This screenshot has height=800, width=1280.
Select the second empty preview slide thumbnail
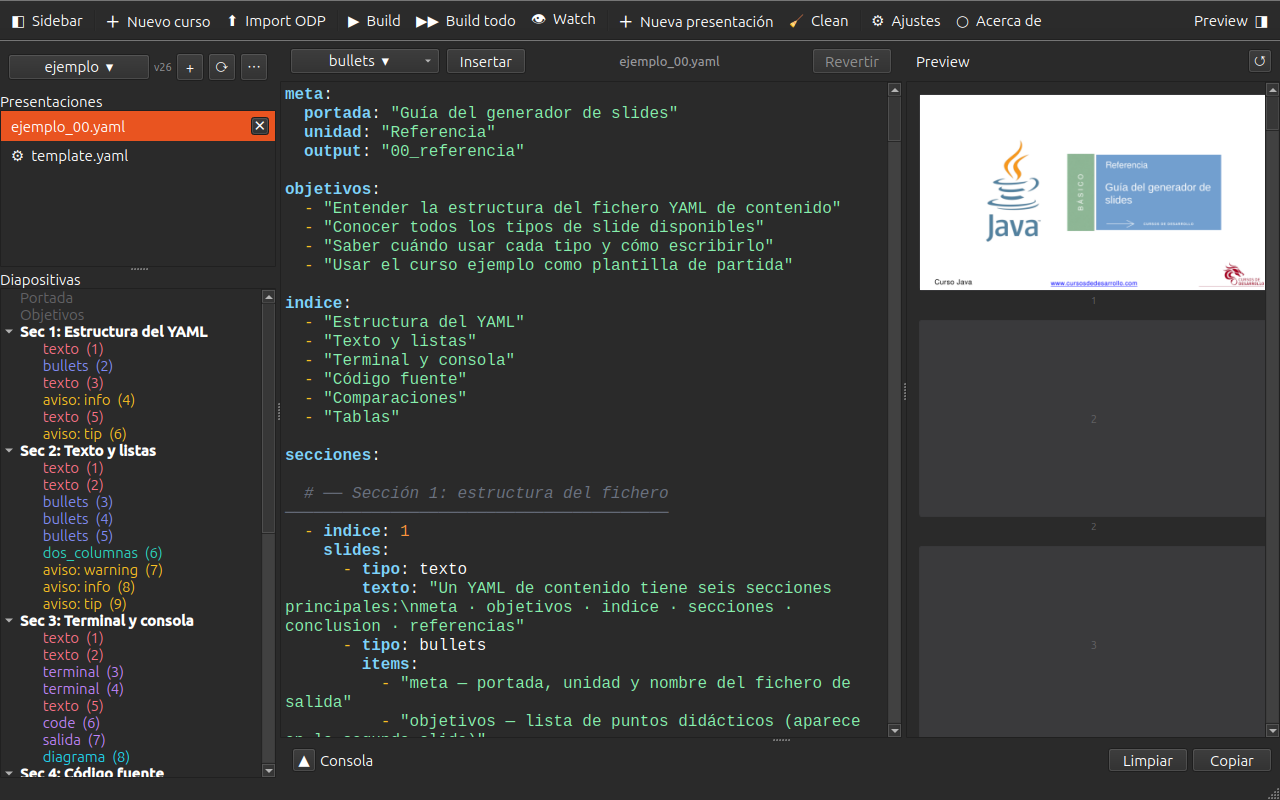1092,418
